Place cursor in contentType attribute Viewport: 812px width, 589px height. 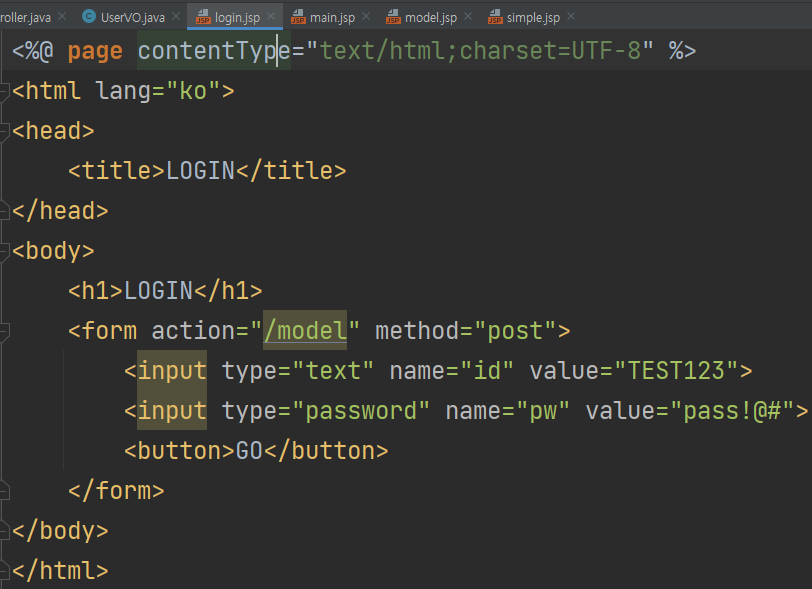pos(214,51)
